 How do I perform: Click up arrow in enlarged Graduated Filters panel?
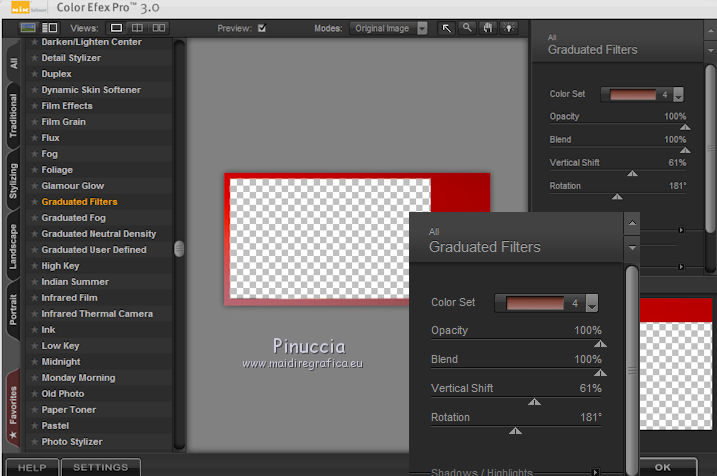632,223
